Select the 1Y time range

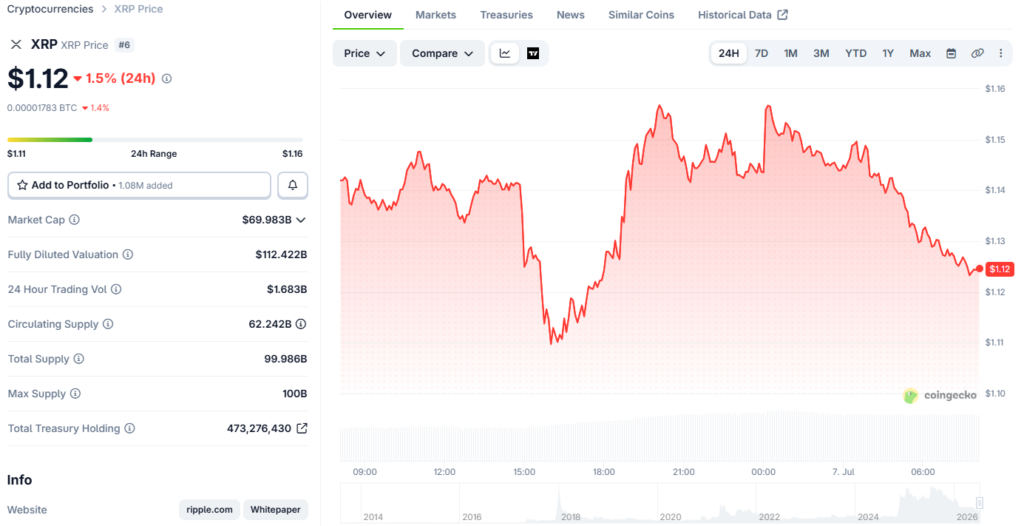click(x=888, y=54)
